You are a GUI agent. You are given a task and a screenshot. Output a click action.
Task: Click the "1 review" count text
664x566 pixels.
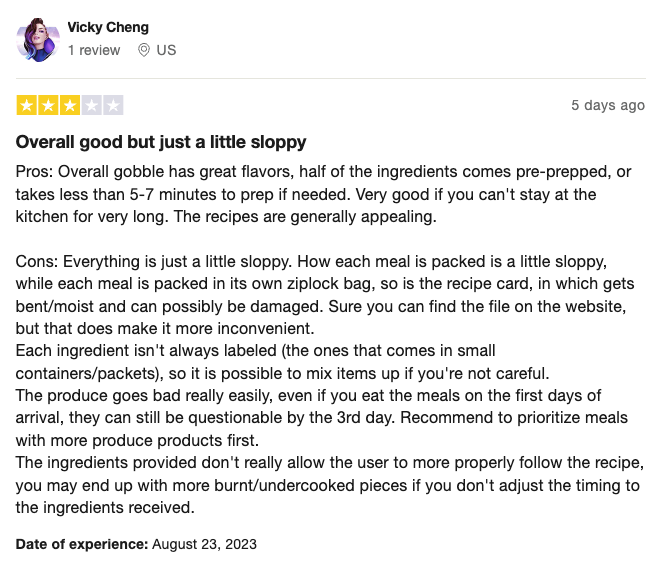tap(94, 50)
